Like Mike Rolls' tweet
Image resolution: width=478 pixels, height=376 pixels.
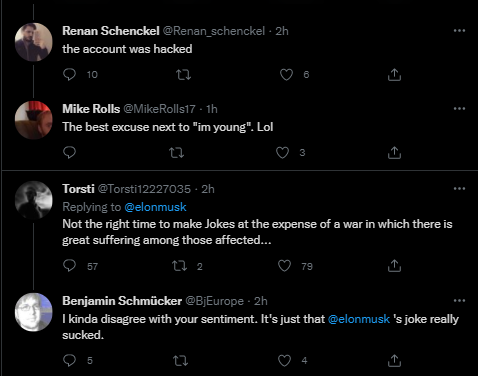(282, 153)
